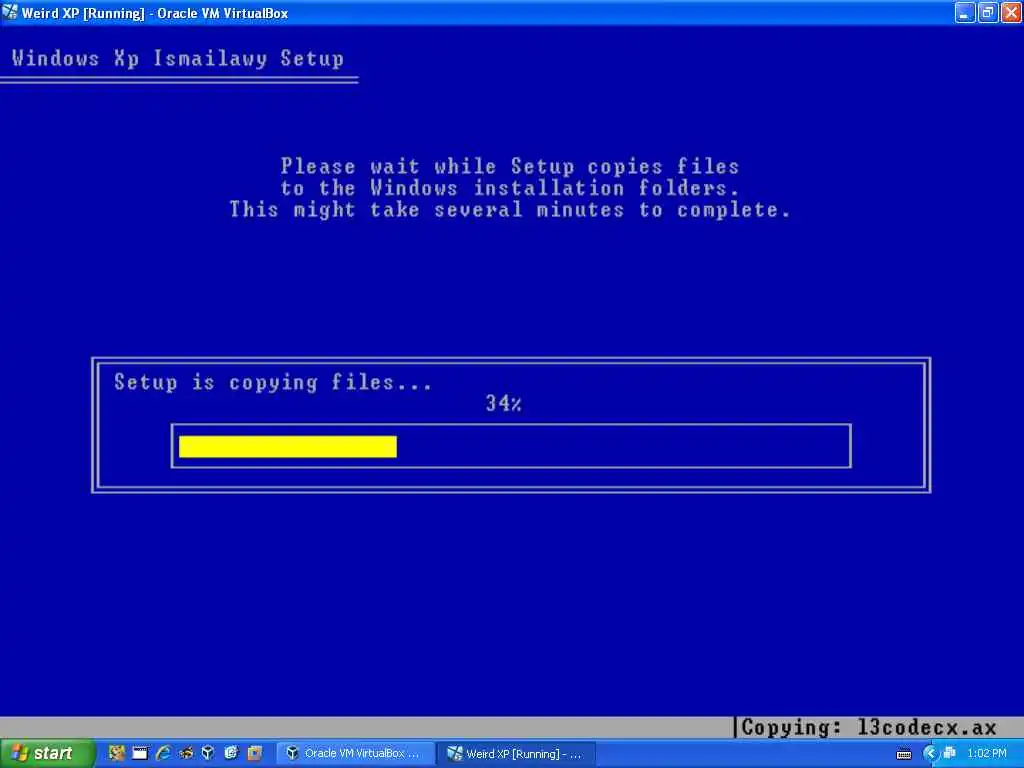Expand hidden tray icons with the arrow
This screenshot has height=768, width=1024.
pos(930,754)
